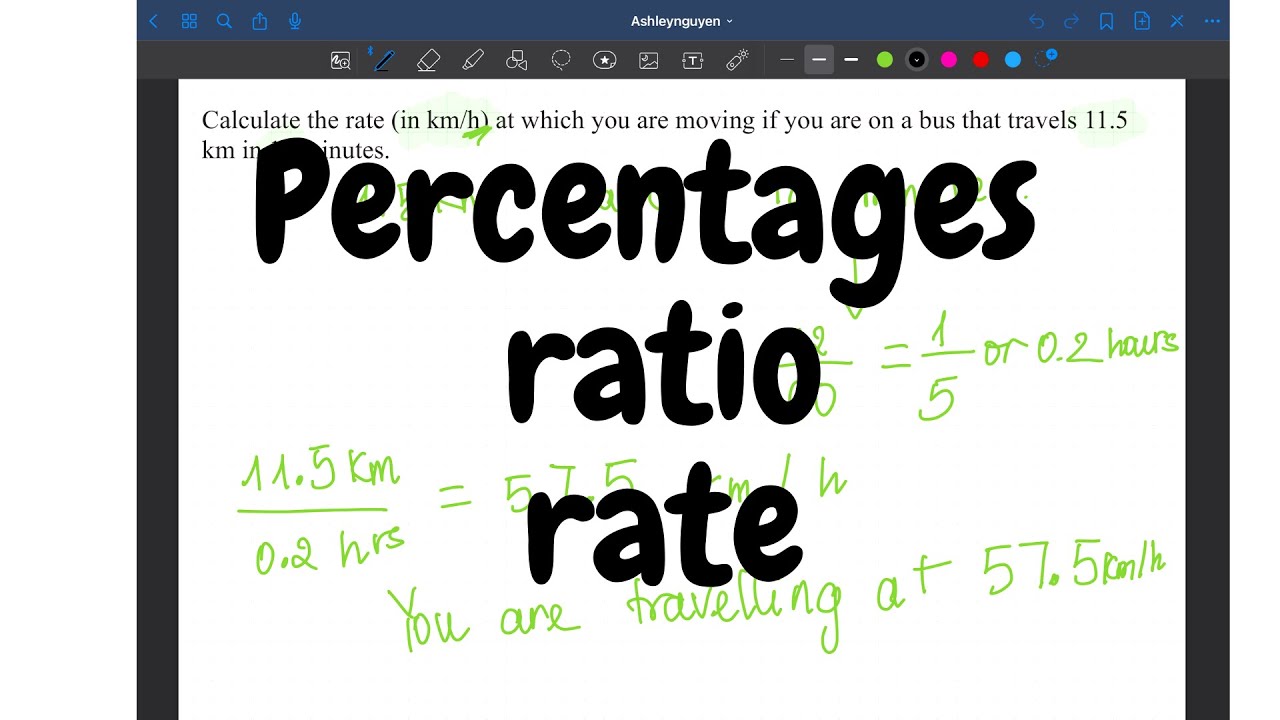The width and height of the screenshot is (1280, 720).
Task: Select the Pen tool
Action: pos(382,60)
